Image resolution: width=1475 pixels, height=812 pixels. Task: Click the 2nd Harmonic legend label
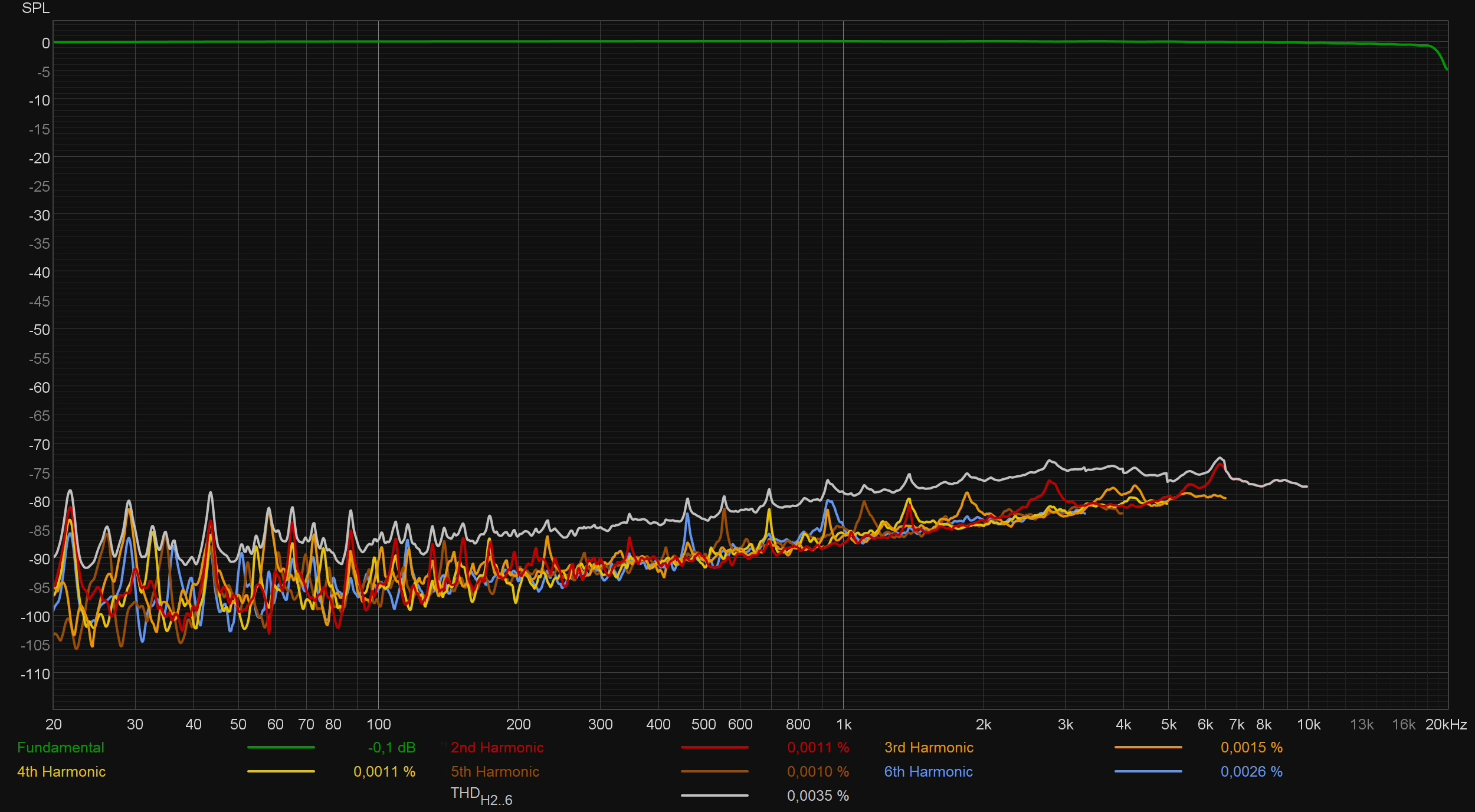coord(497,747)
